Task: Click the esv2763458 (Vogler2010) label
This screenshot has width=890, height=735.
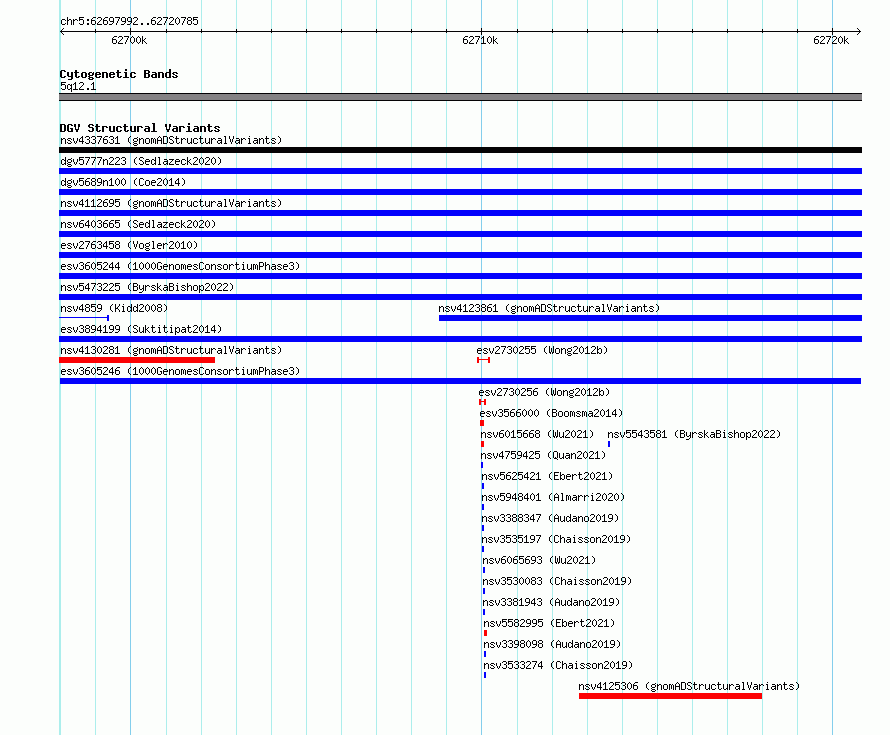Action: click(129, 245)
